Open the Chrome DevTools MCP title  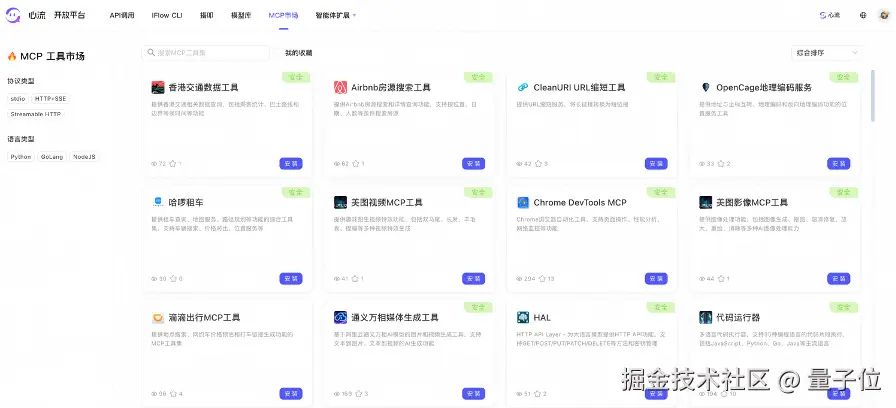(580, 202)
